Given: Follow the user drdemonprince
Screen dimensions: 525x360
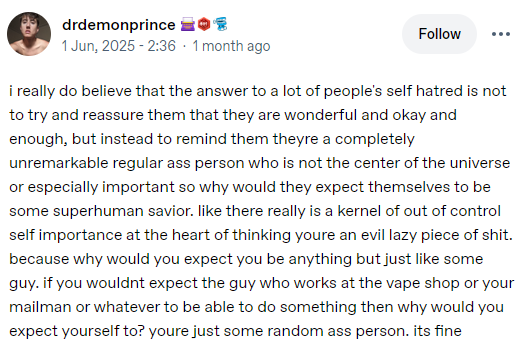Looking at the screenshot, I should click(x=439, y=34).
